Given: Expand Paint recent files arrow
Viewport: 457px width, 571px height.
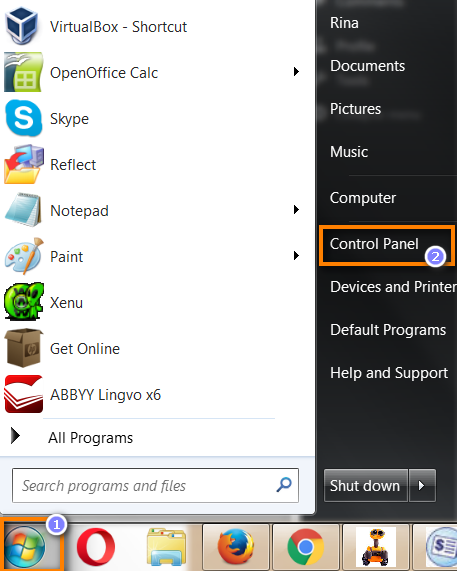Looking at the screenshot, I should pos(296,256).
